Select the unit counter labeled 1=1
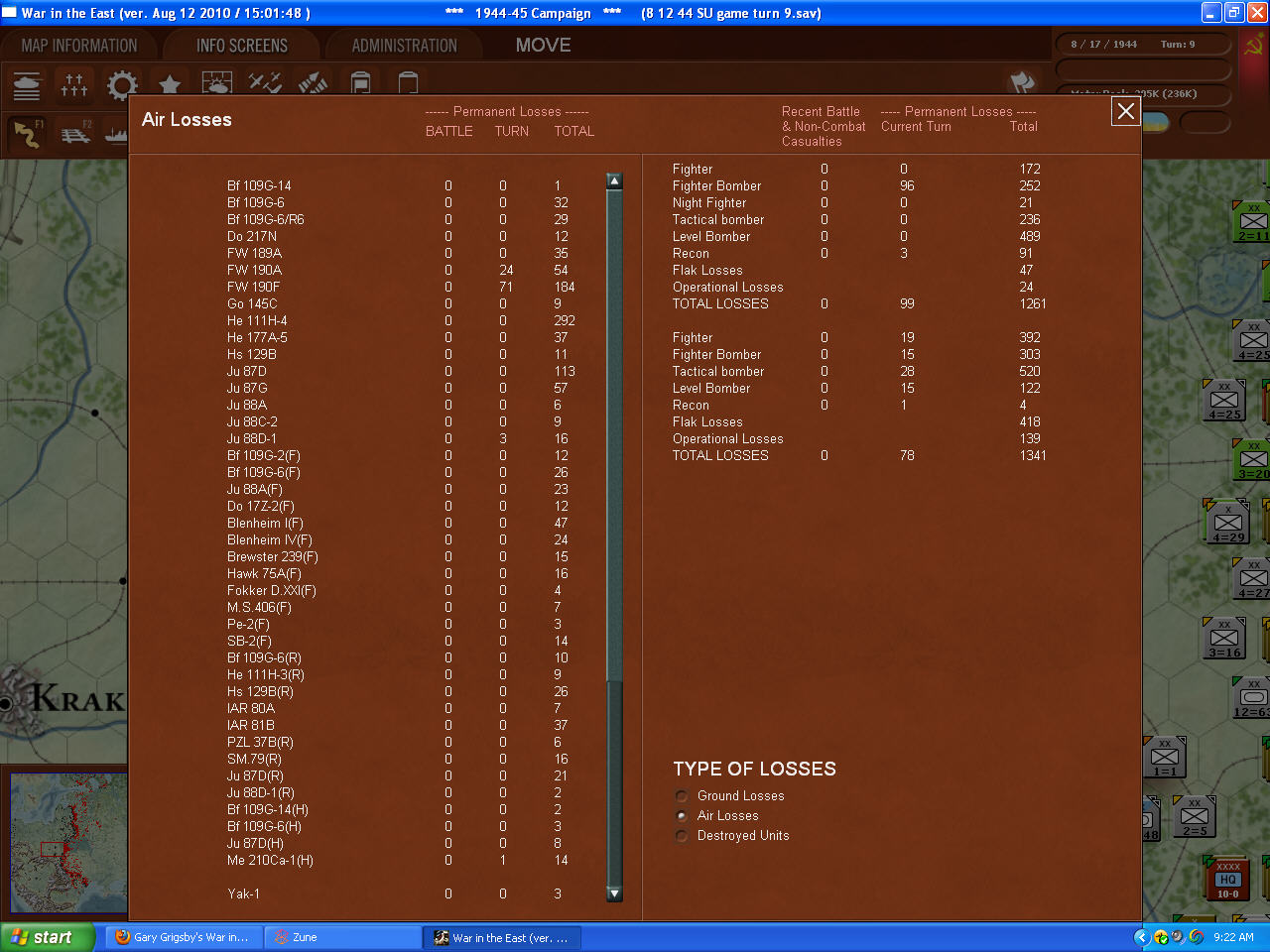 tap(1165, 757)
